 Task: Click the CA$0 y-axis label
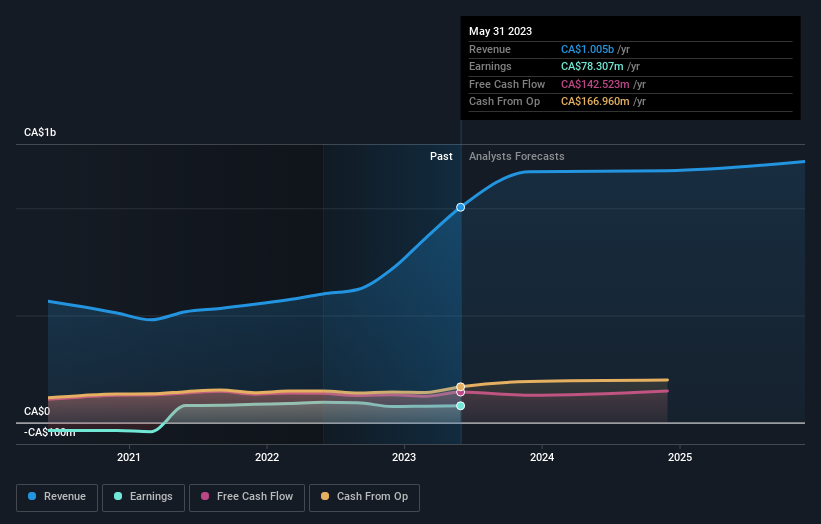tap(37, 411)
